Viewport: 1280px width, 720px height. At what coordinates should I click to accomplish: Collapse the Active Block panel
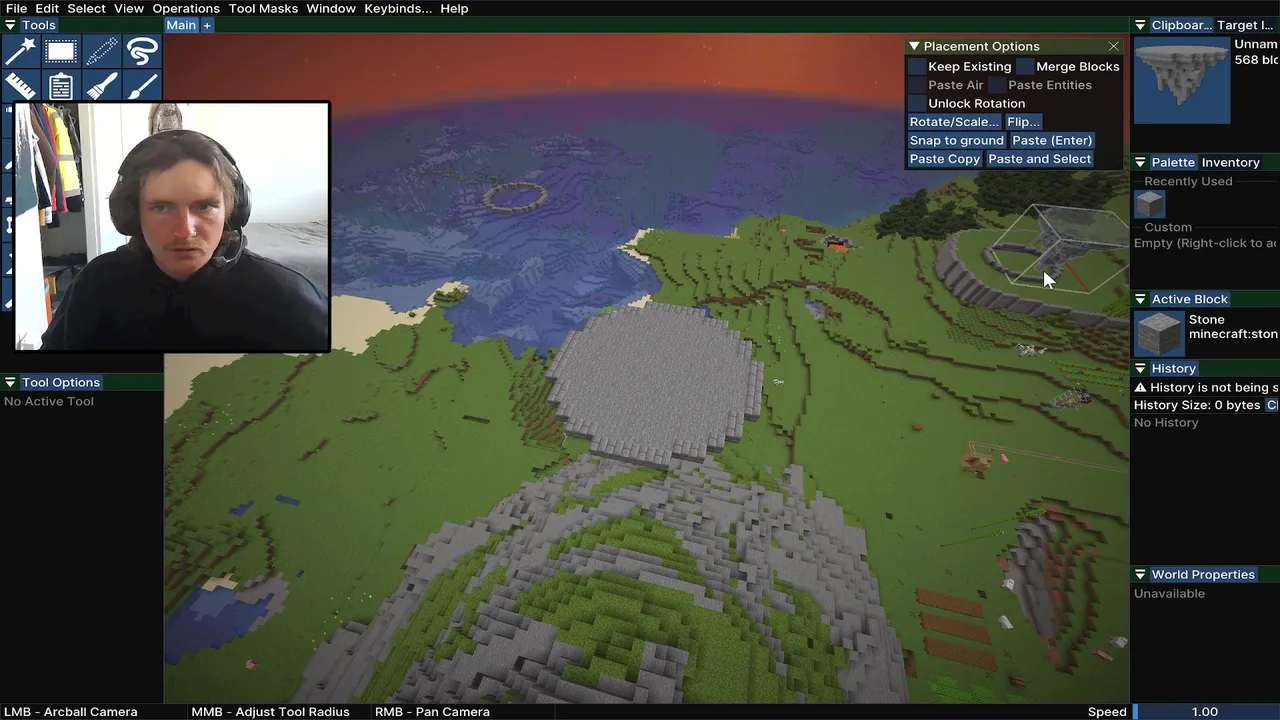(1140, 299)
